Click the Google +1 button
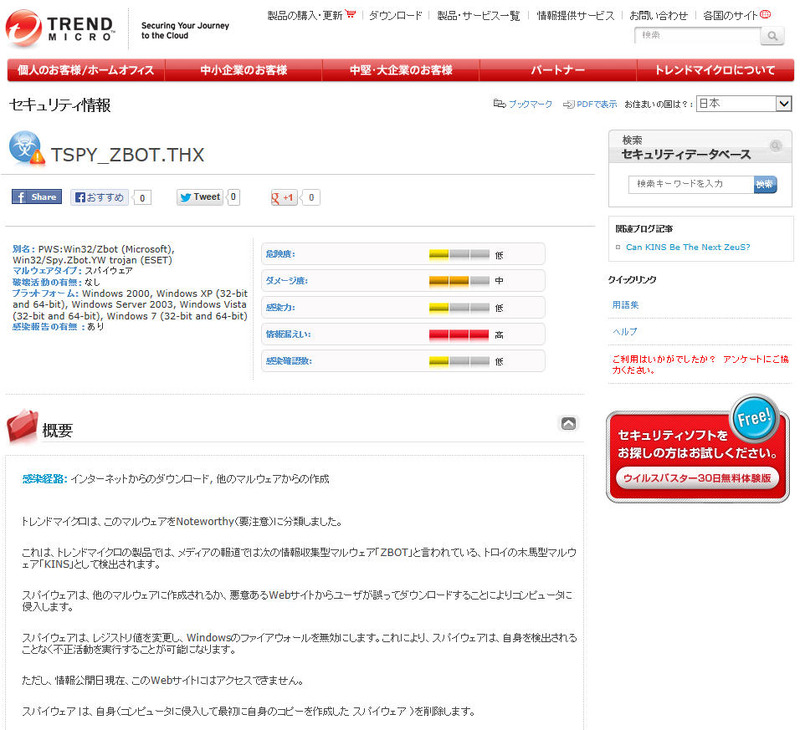 coord(284,197)
